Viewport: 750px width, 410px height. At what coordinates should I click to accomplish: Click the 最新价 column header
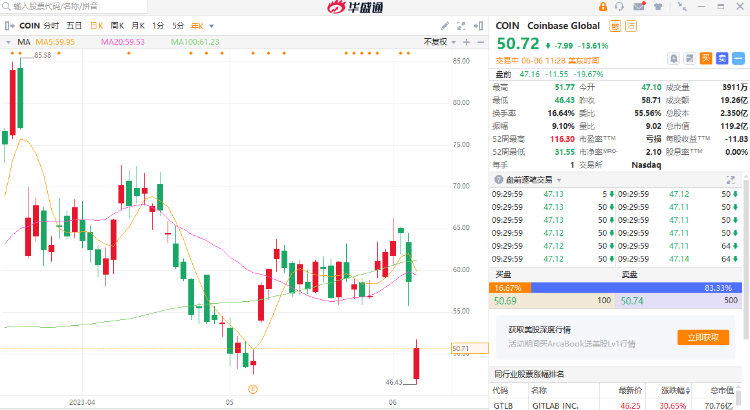coord(630,390)
